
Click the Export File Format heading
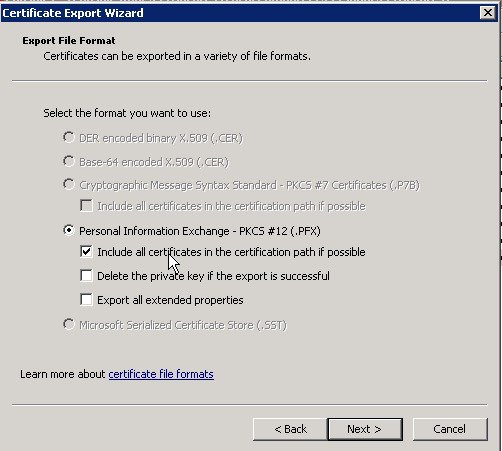69,41
